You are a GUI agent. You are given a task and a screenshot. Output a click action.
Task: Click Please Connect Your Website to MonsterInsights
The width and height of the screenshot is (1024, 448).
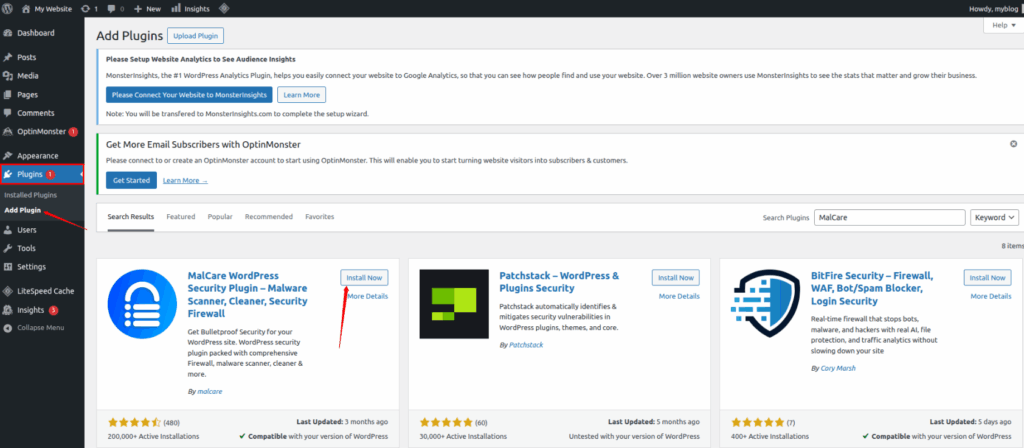[189, 95]
